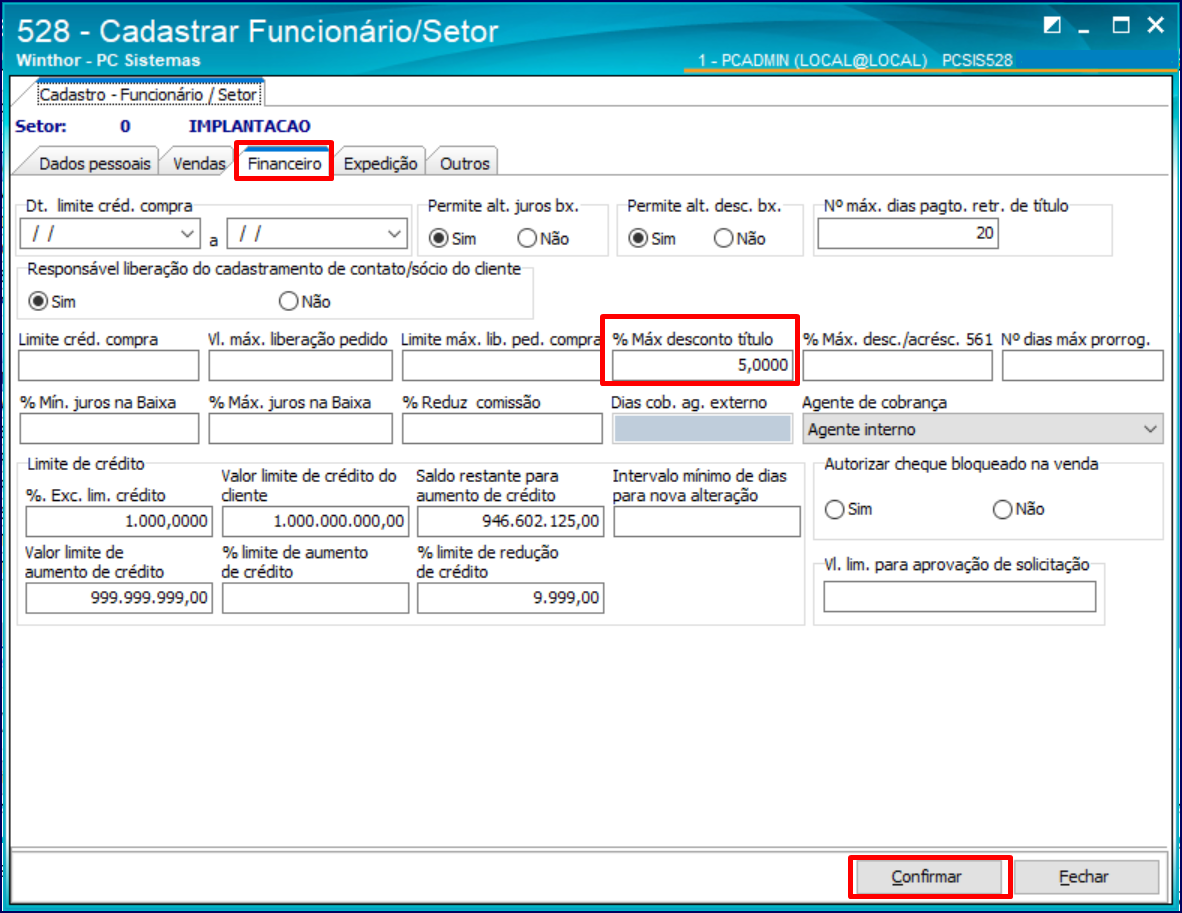Focus the % Reduz comissão field
Image resolution: width=1182 pixels, height=913 pixels.
502,429
